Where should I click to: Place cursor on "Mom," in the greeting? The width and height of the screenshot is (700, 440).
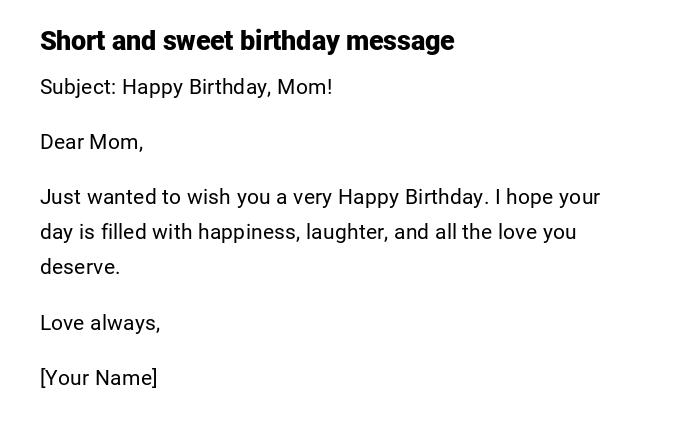[x=117, y=142]
